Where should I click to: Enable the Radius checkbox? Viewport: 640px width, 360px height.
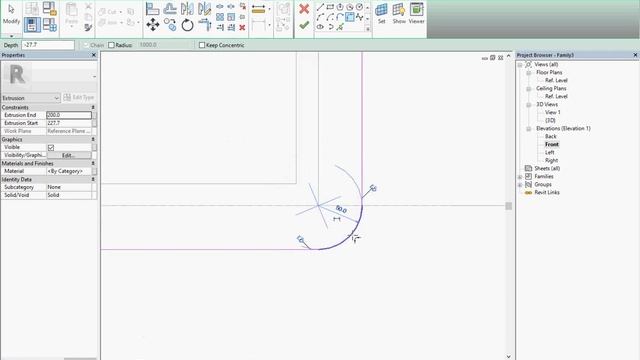click(x=111, y=45)
